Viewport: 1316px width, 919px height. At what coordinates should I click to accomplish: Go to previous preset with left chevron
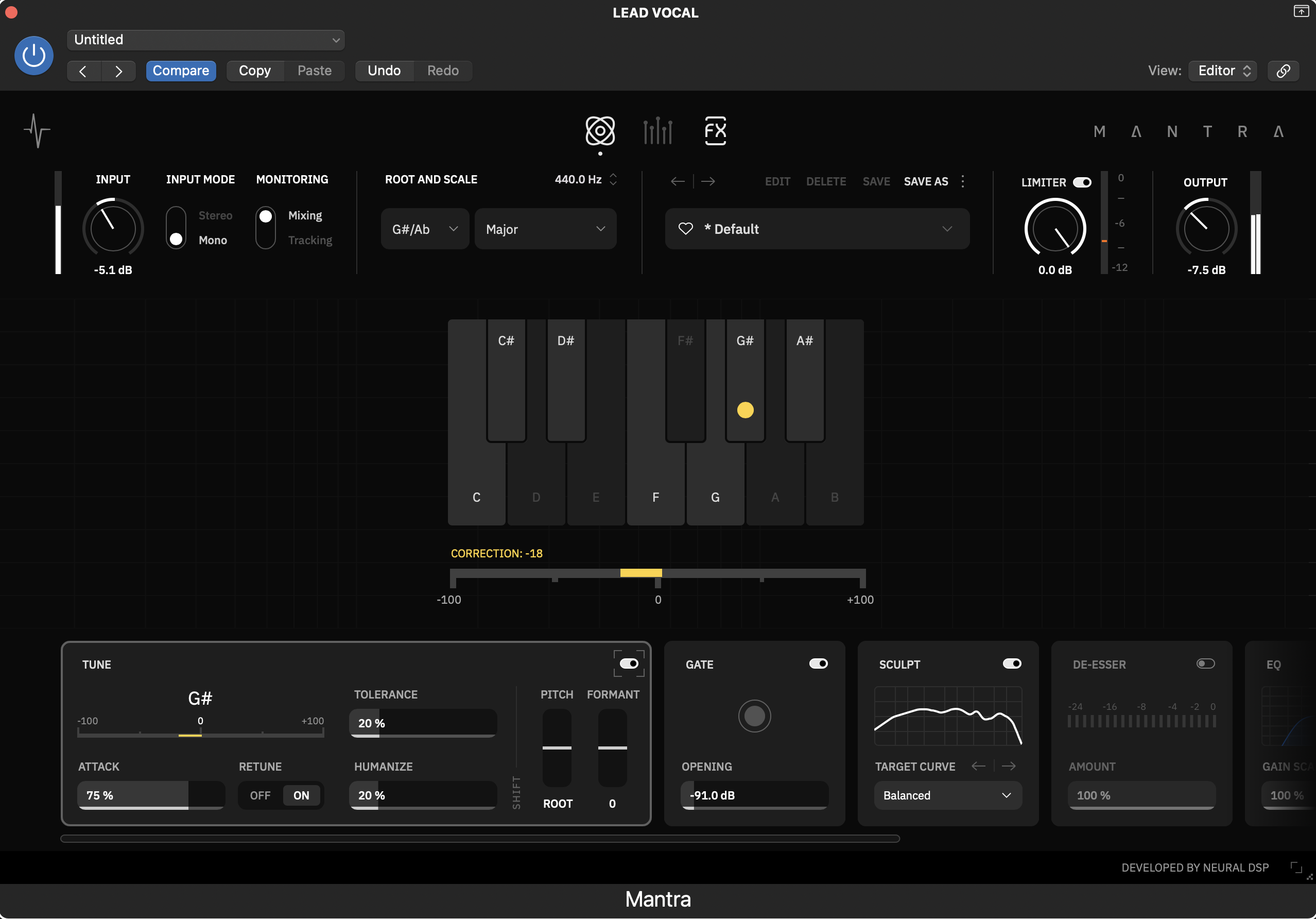click(x=84, y=71)
